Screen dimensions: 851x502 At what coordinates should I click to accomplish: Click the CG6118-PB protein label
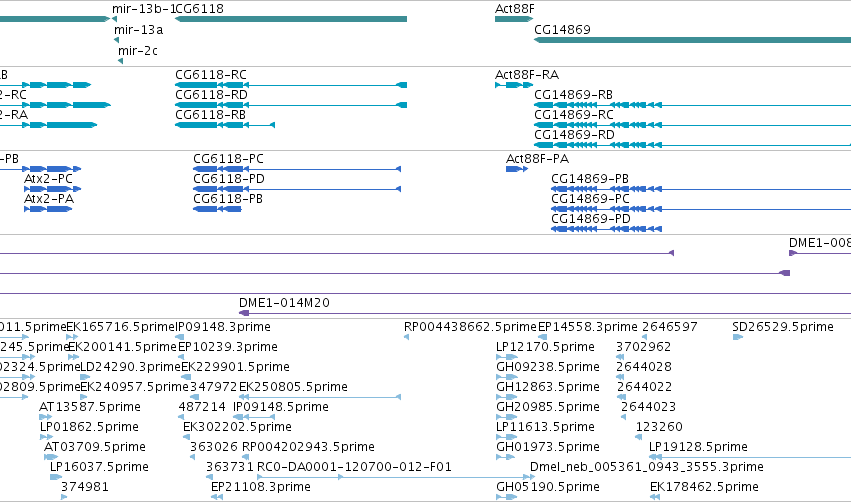(x=228, y=199)
